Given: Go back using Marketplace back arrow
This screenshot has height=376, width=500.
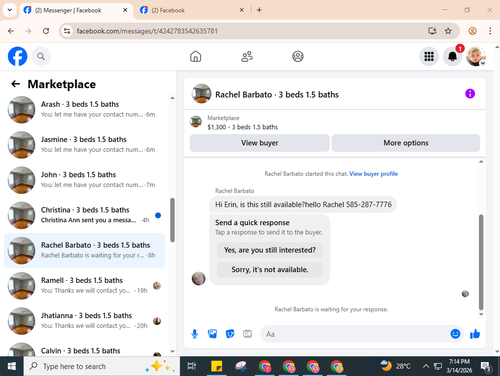Looking at the screenshot, I should (15, 84).
